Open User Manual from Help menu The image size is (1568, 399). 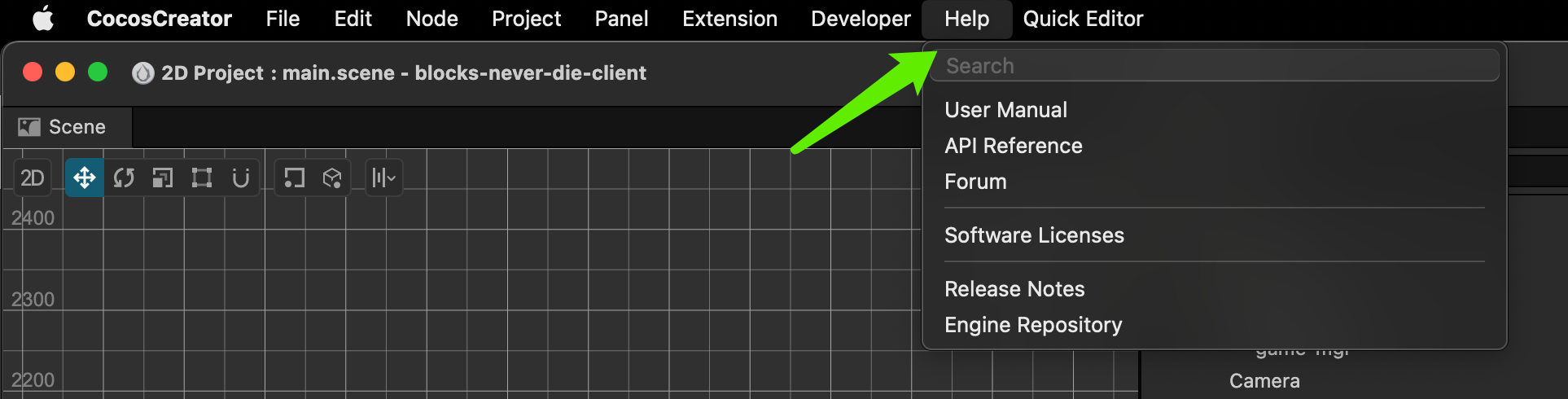point(1005,110)
